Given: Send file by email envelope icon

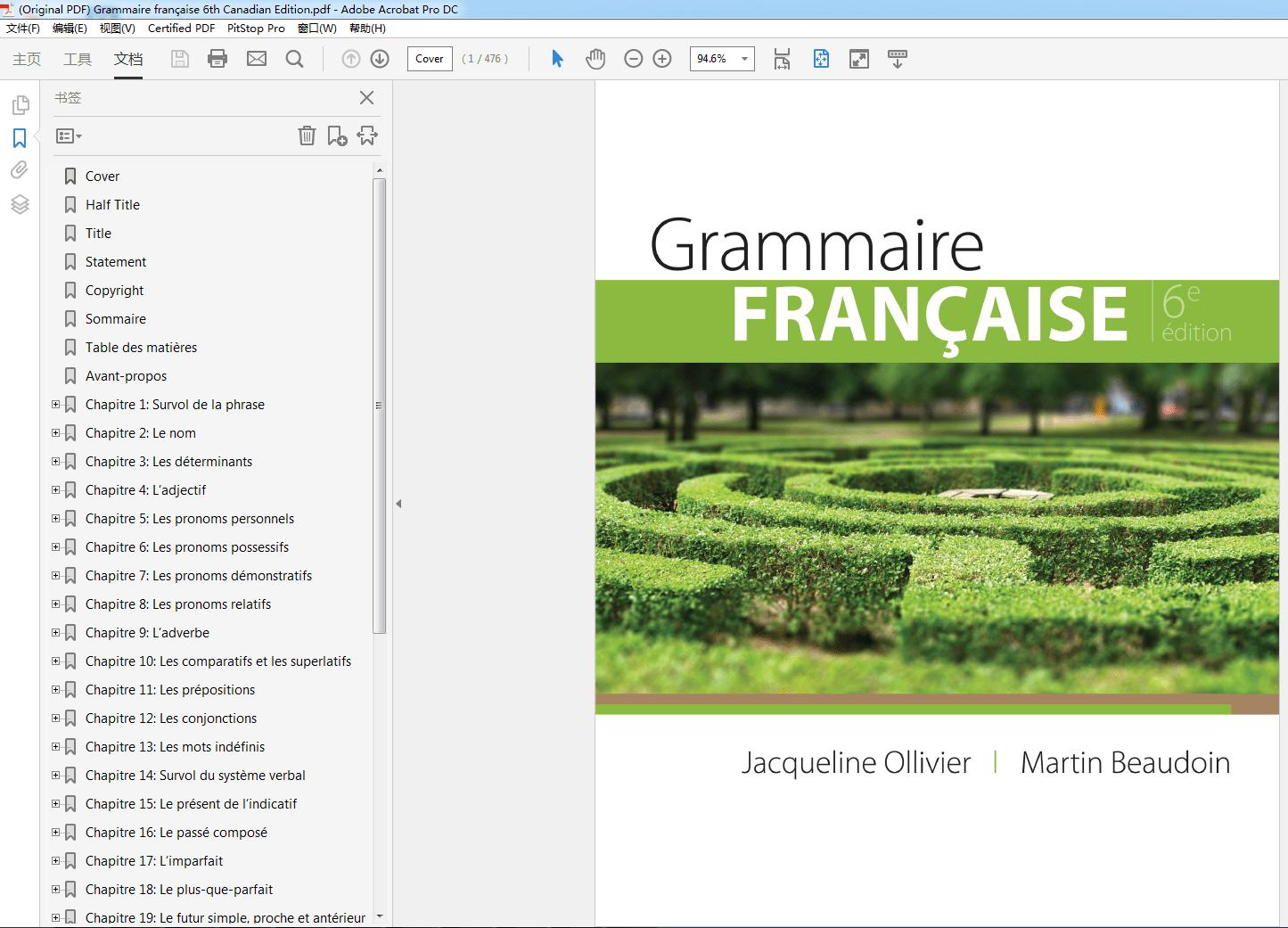Looking at the screenshot, I should (x=257, y=59).
